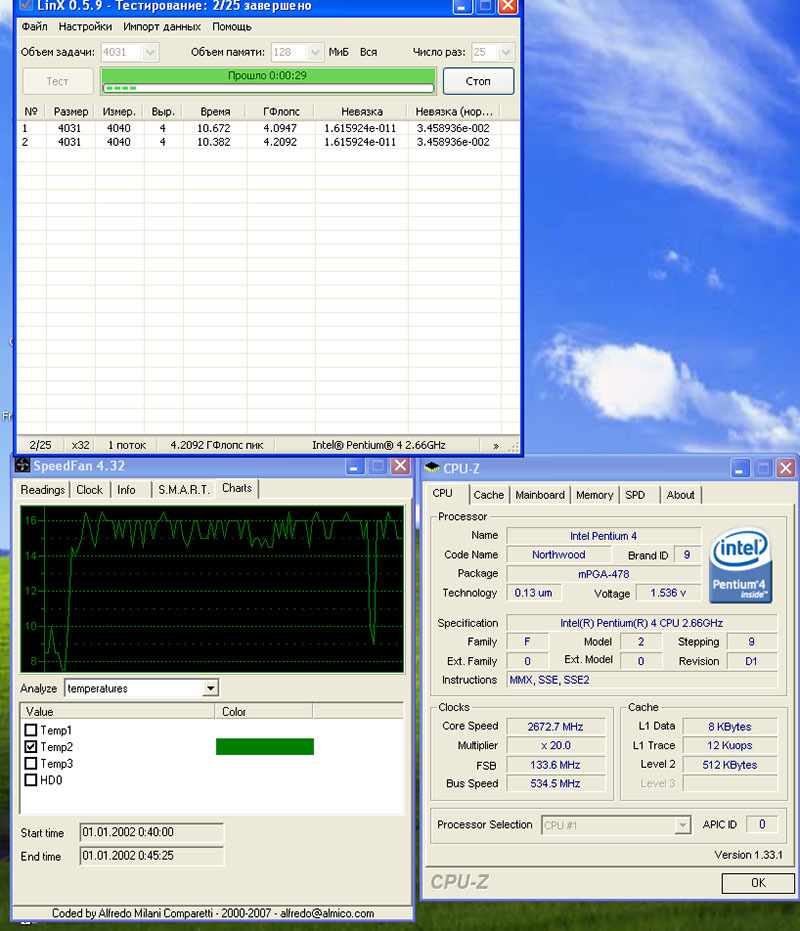Switch to CPU-Z SPD tab
Image resolution: width=800 pixels, height=931 pixels.
coord(635,495)
